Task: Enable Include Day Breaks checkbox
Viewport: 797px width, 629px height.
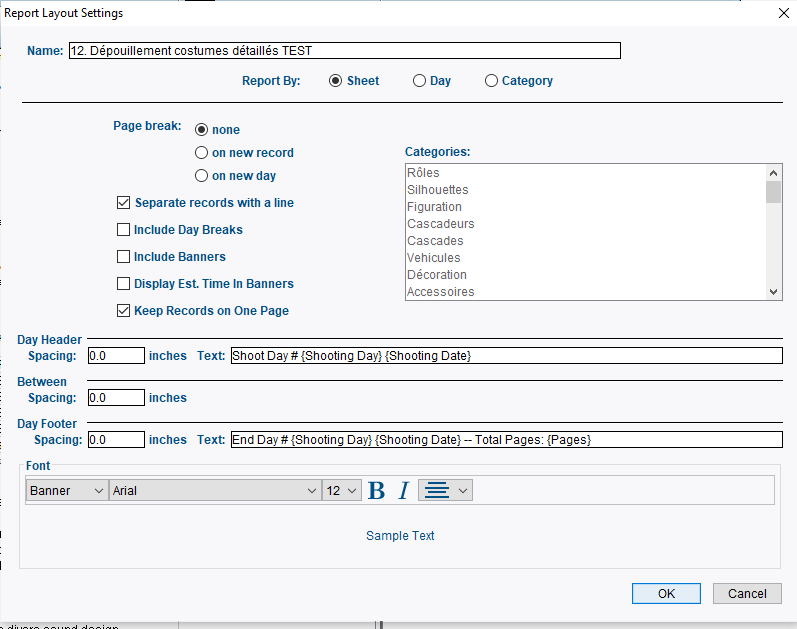Action: coord(124,230)
